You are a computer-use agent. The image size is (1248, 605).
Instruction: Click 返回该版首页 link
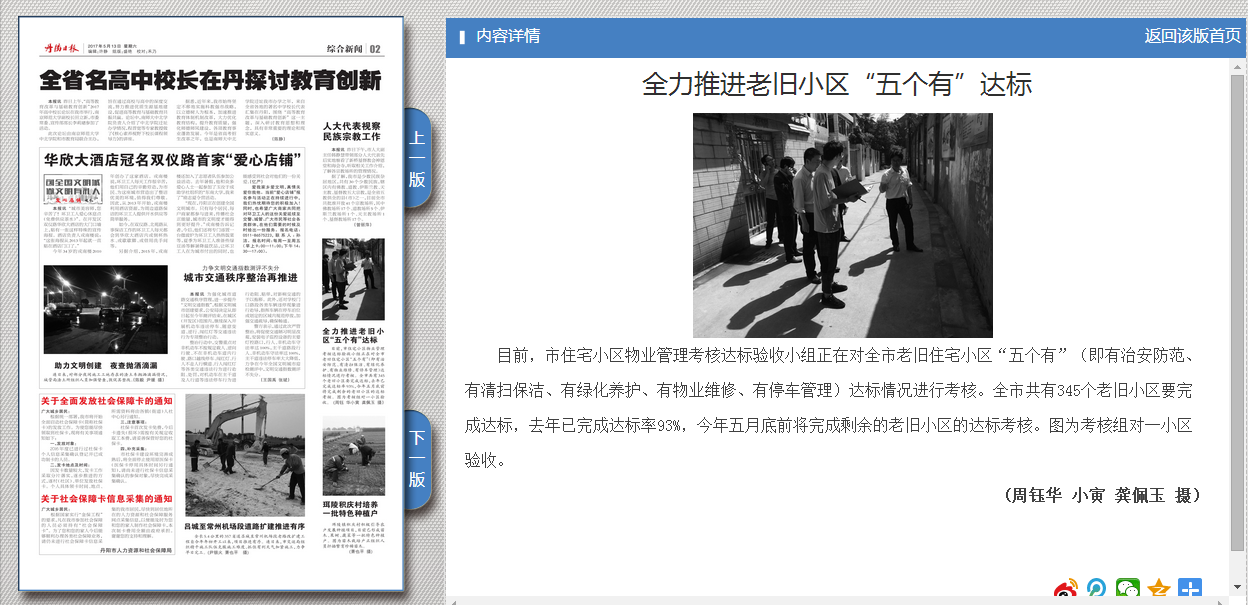tap(1192, 36)
